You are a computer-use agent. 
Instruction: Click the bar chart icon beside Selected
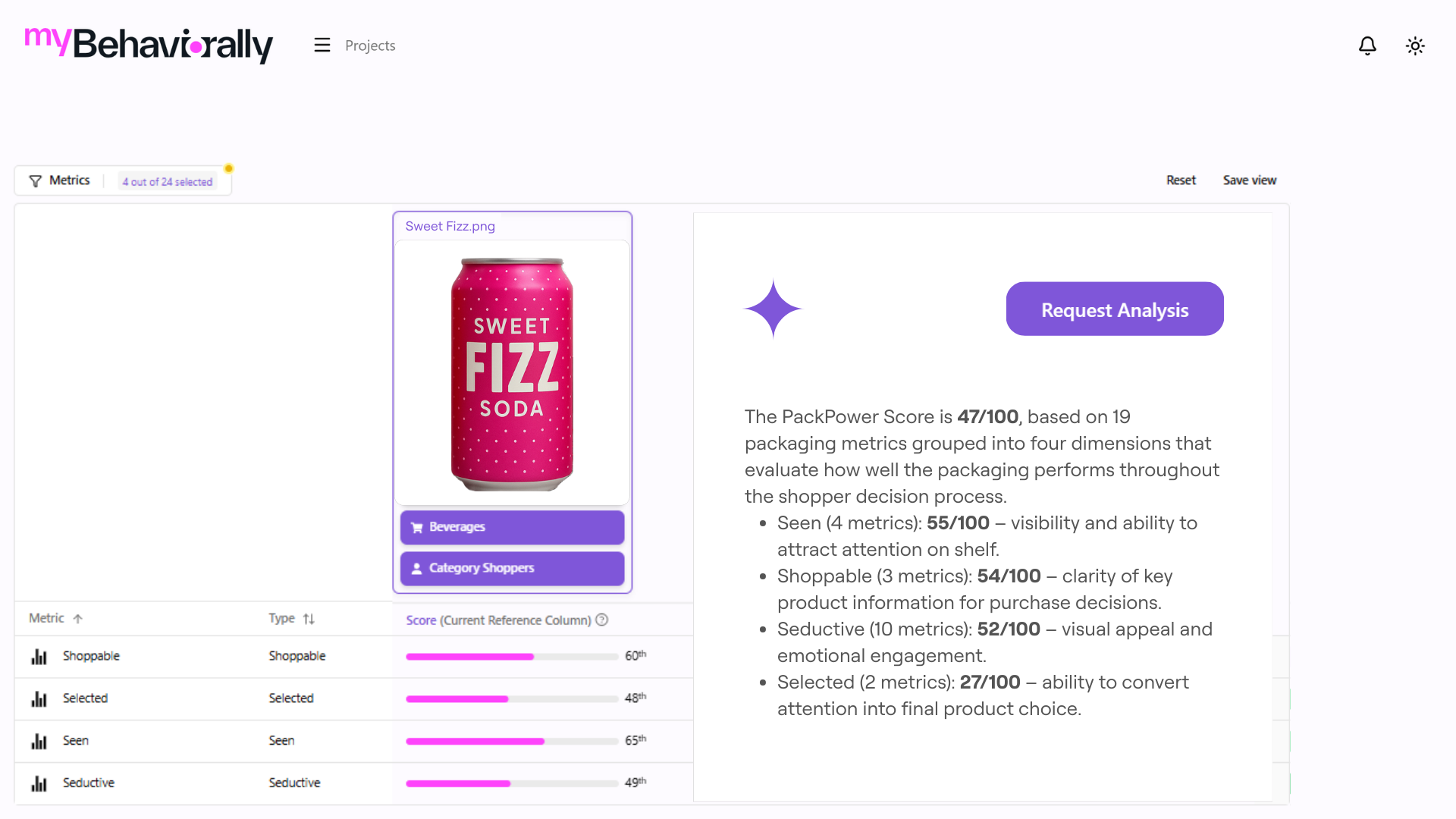tap(39, 699)
